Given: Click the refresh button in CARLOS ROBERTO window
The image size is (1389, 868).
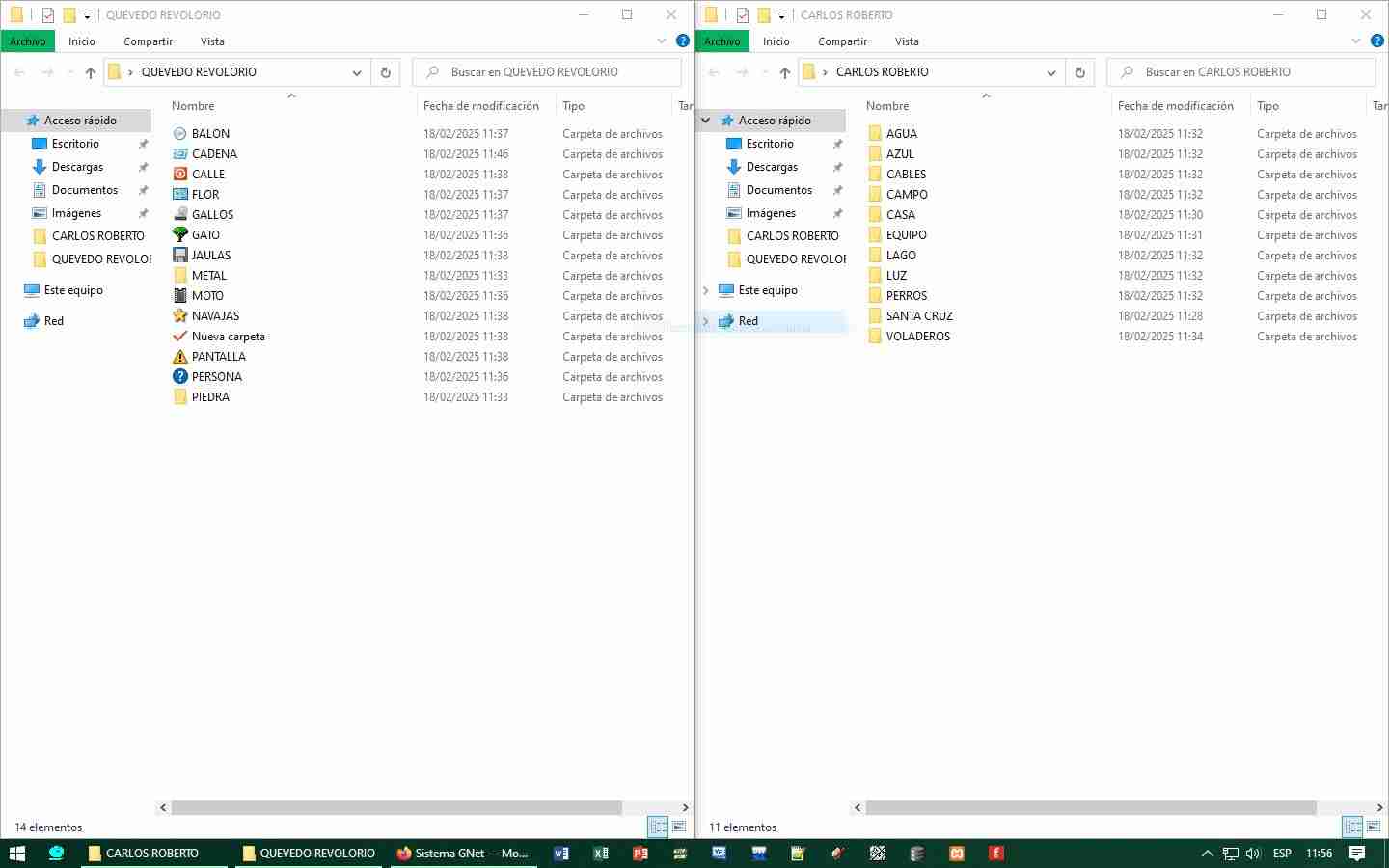Looking at the screenshot, I should point(1080,72).
